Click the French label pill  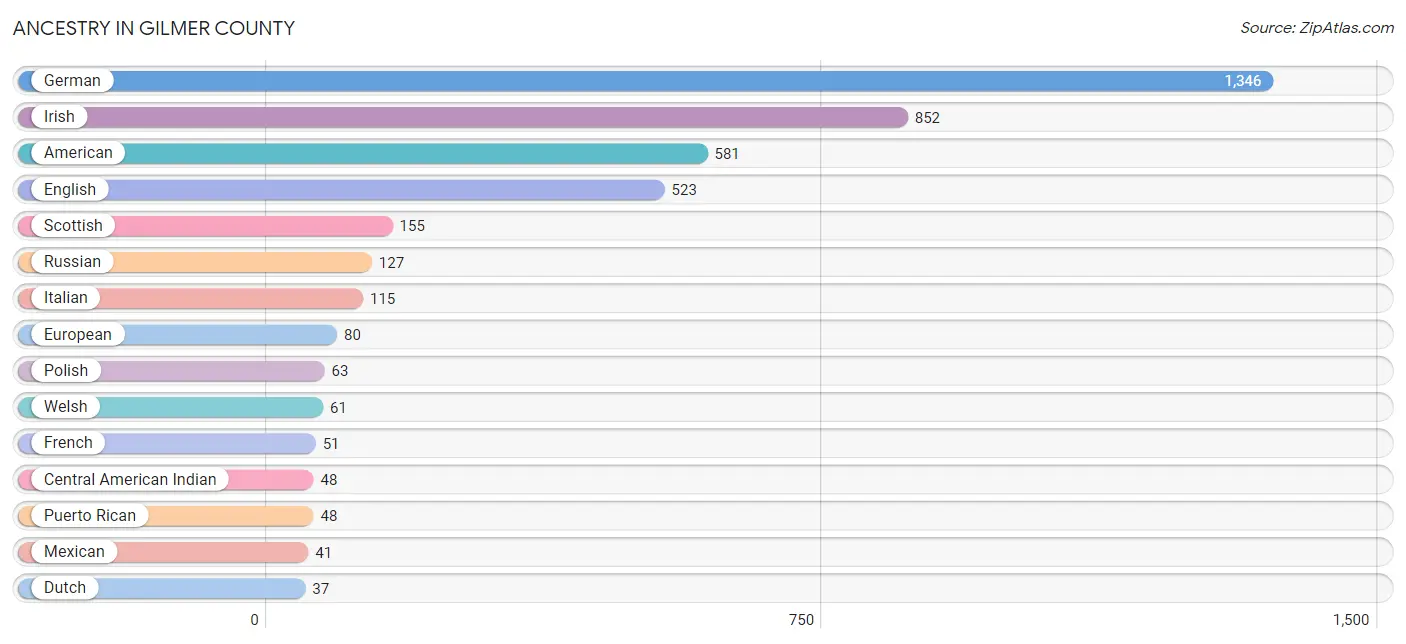[68, 443]
